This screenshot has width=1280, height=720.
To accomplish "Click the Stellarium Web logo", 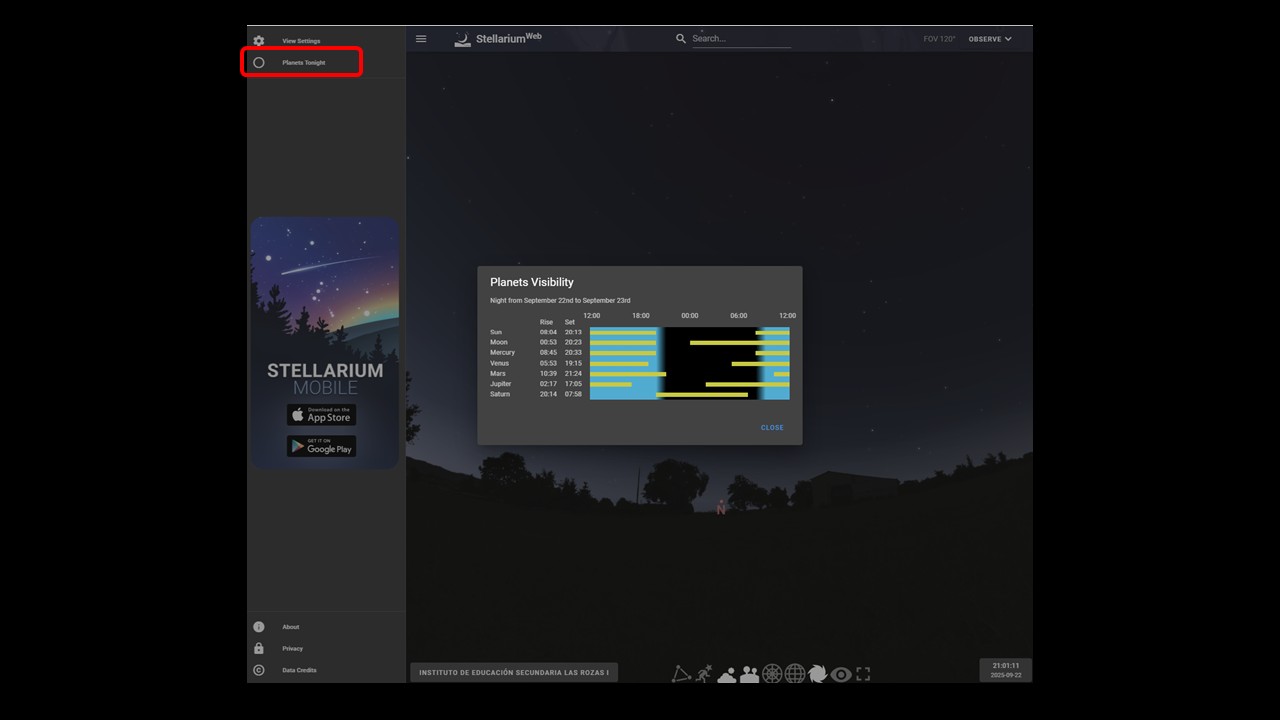I will tap(498, 39).
